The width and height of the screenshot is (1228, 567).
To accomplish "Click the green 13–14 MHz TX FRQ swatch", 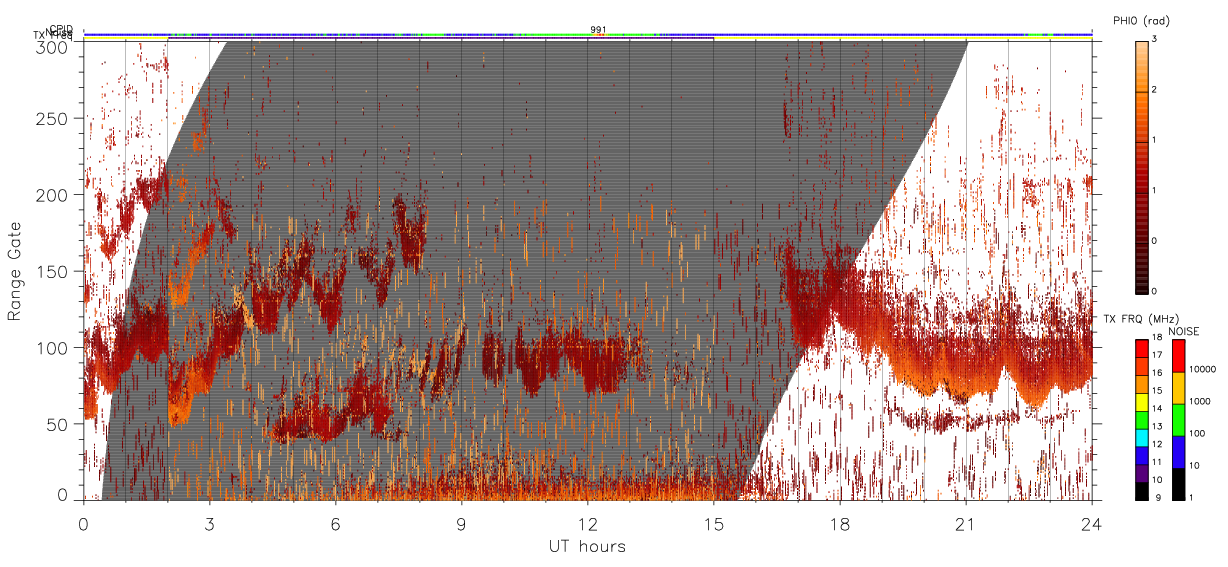I will (1141, 420).
